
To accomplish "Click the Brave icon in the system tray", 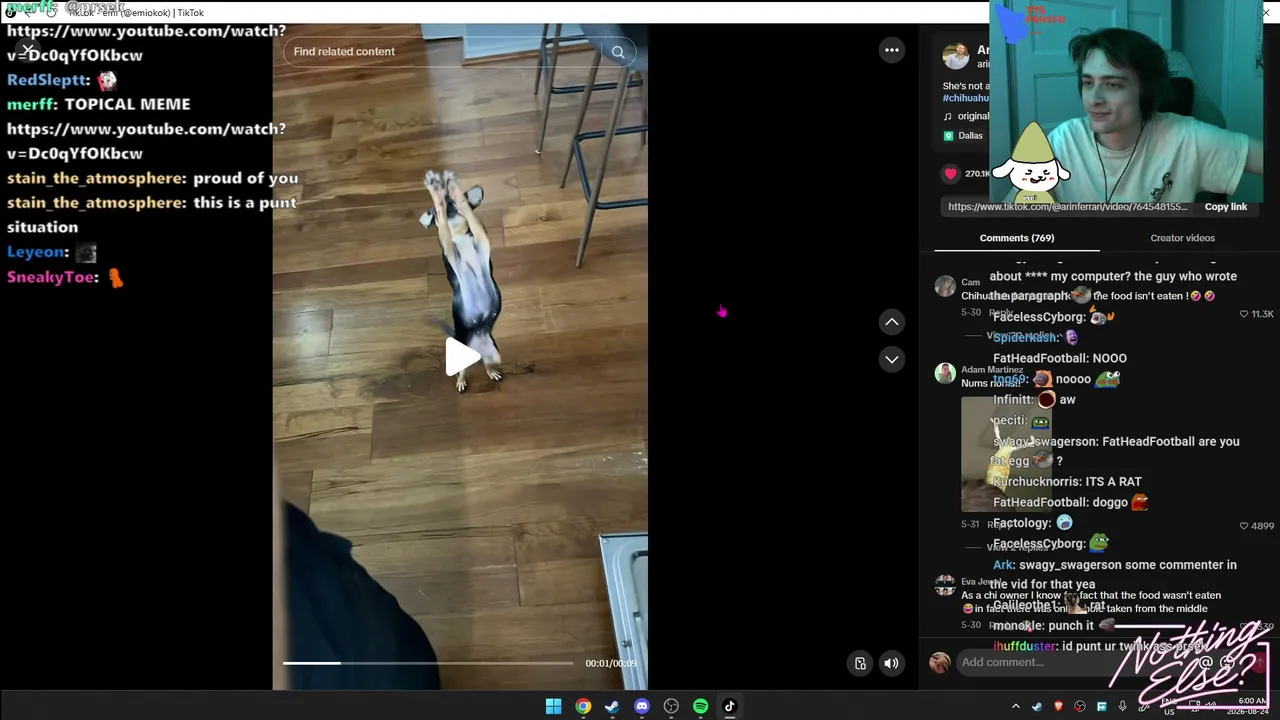I will [1058, 706].
